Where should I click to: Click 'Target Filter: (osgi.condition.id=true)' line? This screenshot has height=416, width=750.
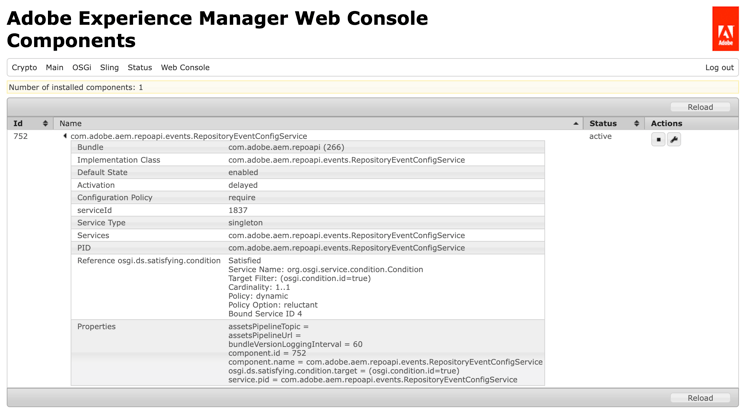tap(299, 278)
